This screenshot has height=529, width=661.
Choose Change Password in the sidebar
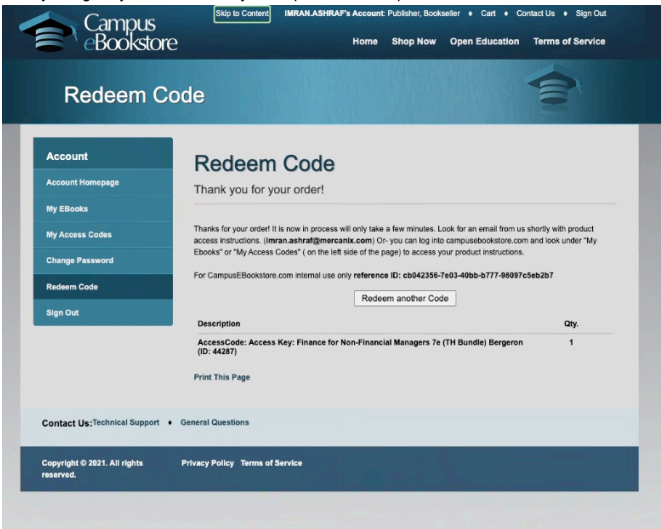(x=80, y=261)
